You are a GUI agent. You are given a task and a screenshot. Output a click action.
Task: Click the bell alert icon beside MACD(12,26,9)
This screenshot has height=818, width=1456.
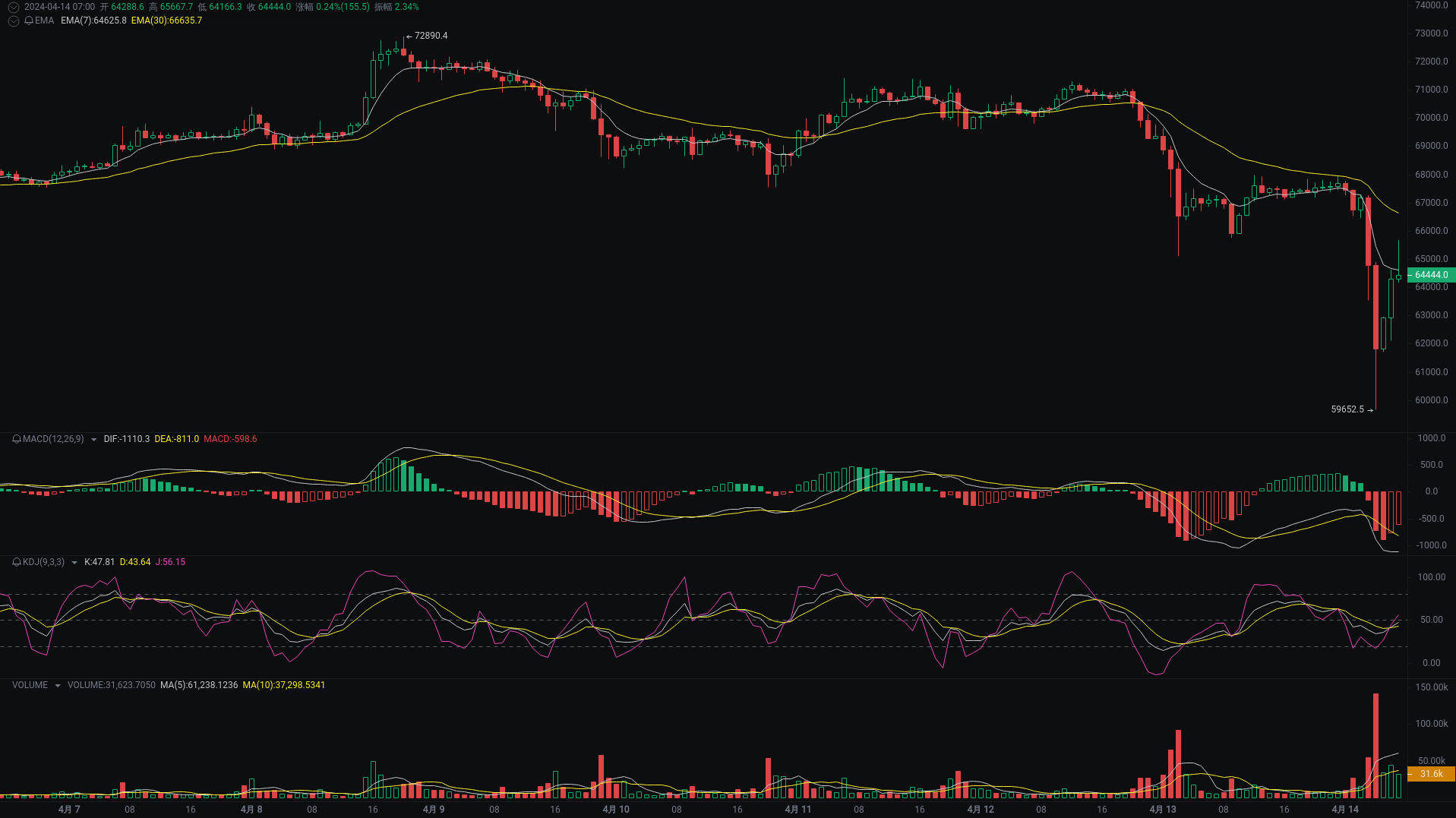16,439
